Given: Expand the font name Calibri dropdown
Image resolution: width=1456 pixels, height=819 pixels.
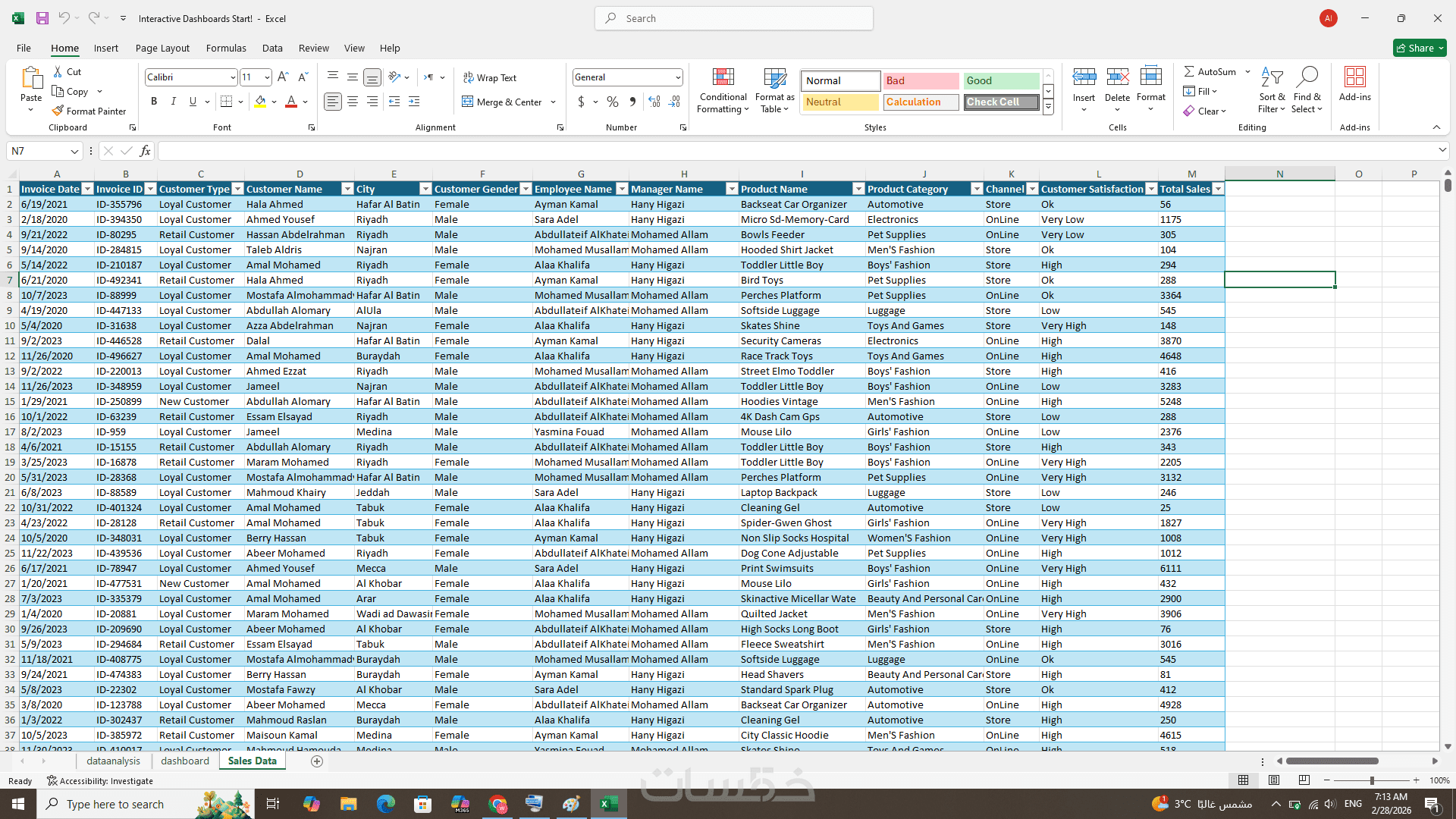Looking at the screenshot, I should click(x=232, y=77).
